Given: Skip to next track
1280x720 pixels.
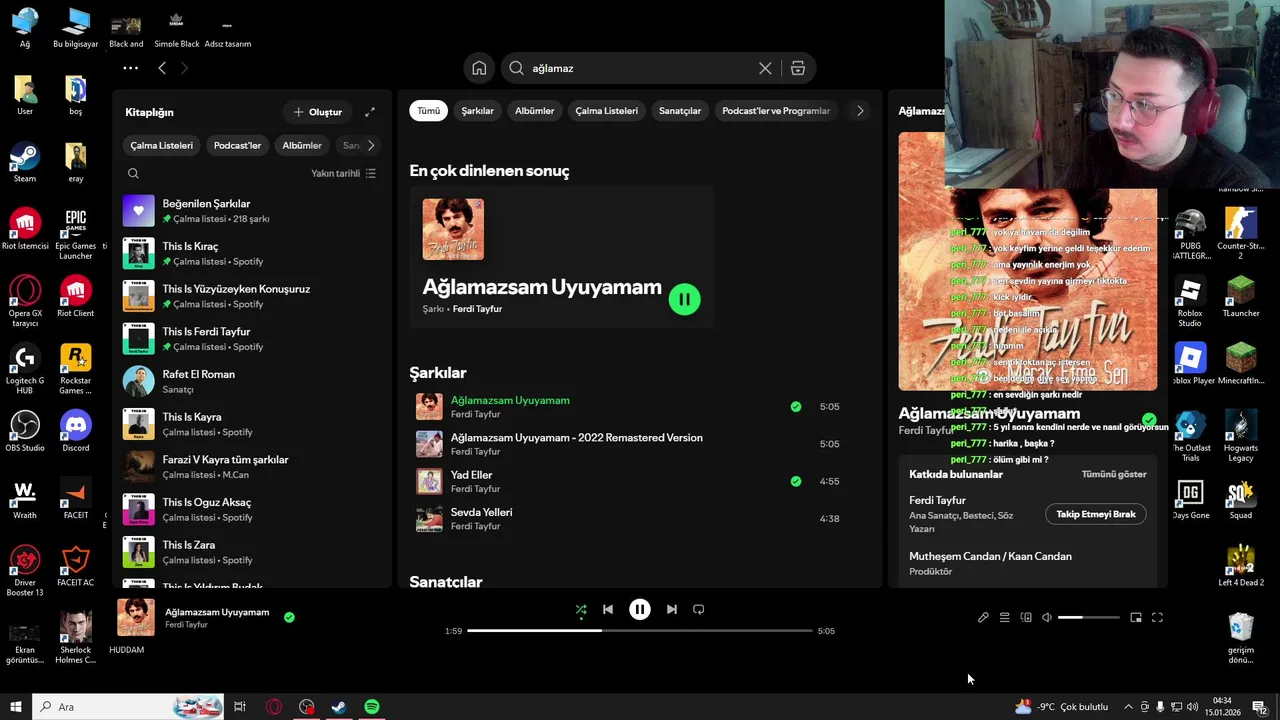Looking at the screenshot, I should [672, 609].
